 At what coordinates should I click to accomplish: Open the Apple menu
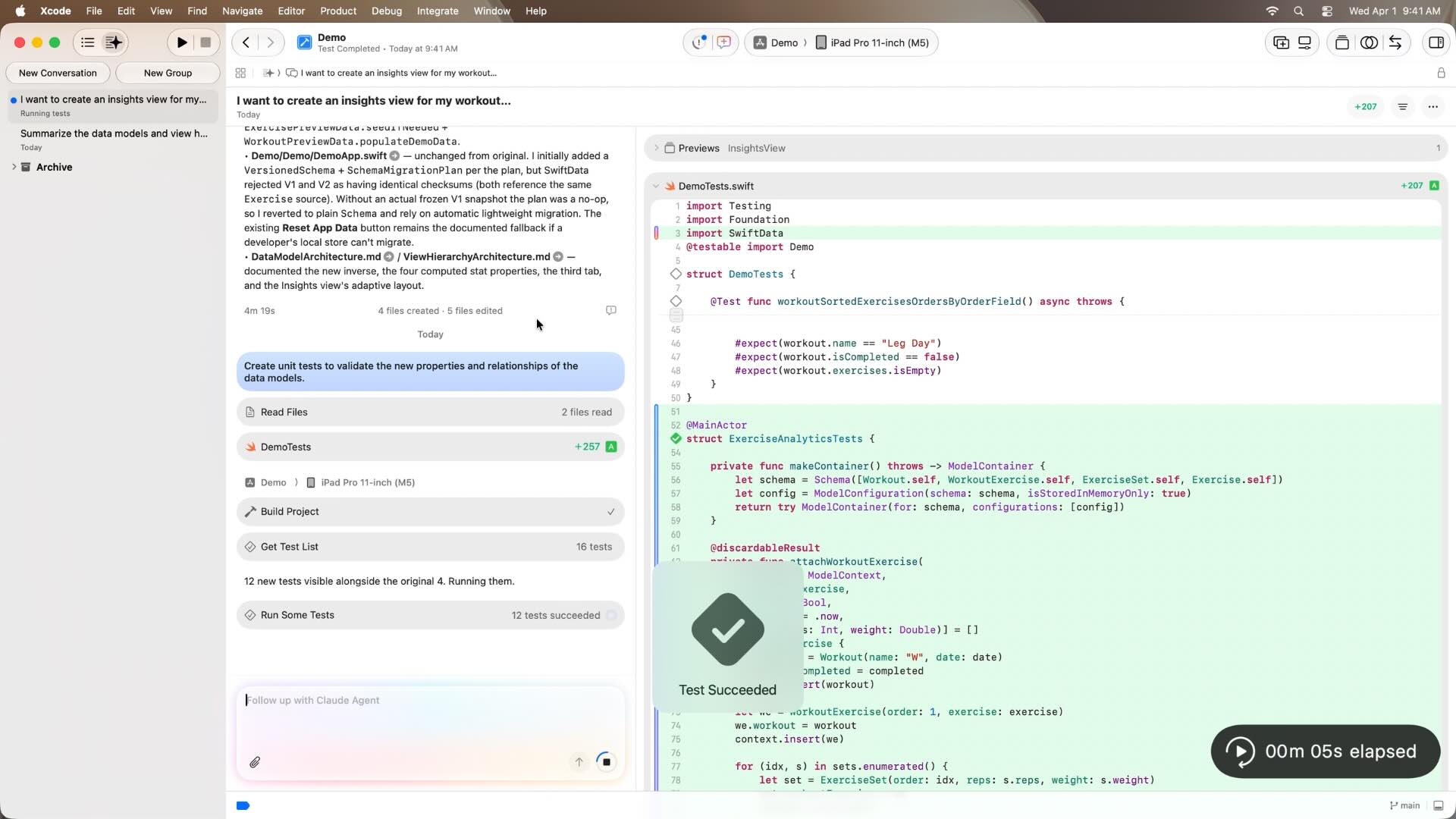(20, 11)
